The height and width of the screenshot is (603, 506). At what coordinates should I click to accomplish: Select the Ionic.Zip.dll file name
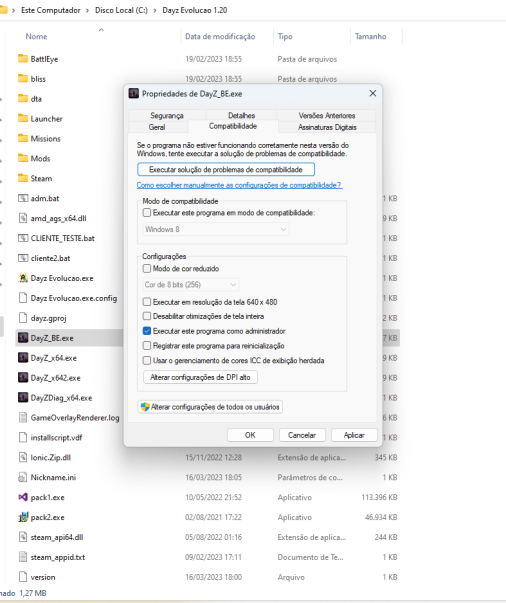point(51,457)
